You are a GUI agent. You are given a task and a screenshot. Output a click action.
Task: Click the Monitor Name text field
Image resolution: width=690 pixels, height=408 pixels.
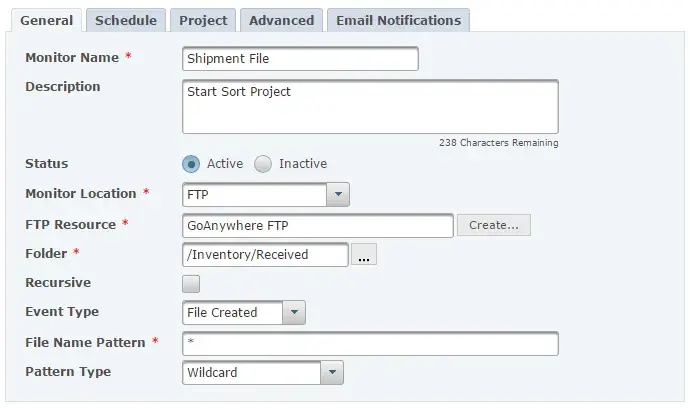(300, 59)
